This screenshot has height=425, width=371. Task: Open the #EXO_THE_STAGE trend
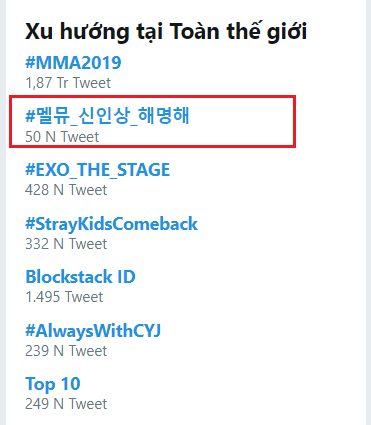pyautogui.click(x=98, y=170)
